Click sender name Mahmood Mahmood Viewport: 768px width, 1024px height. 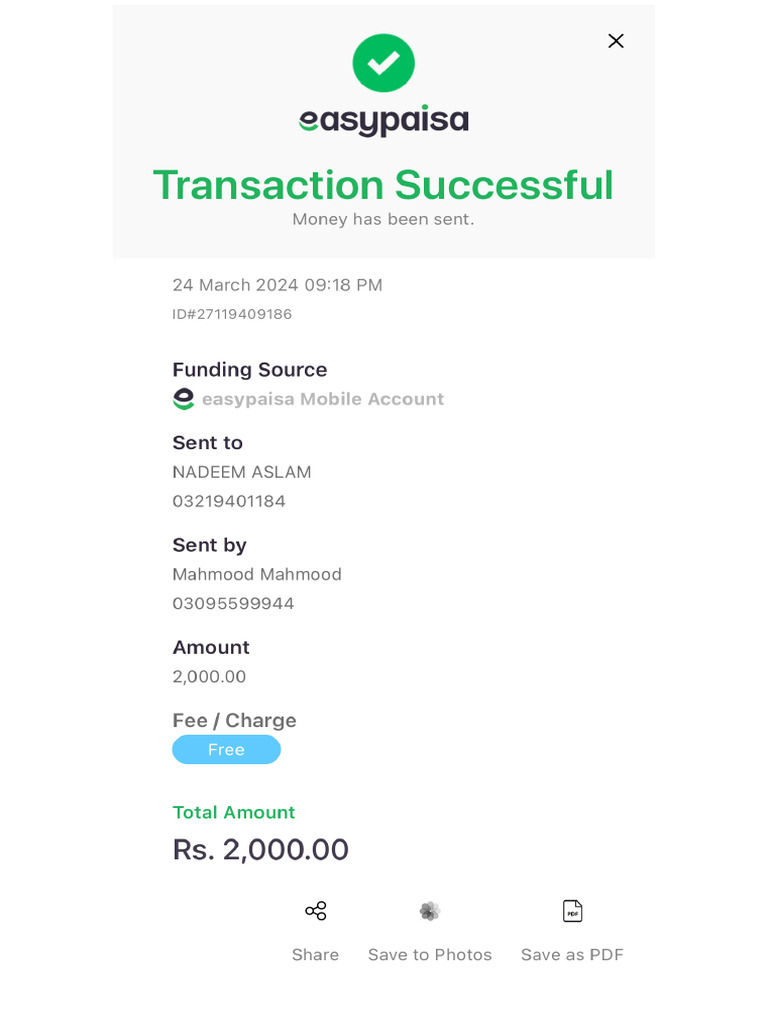(257, 574)
